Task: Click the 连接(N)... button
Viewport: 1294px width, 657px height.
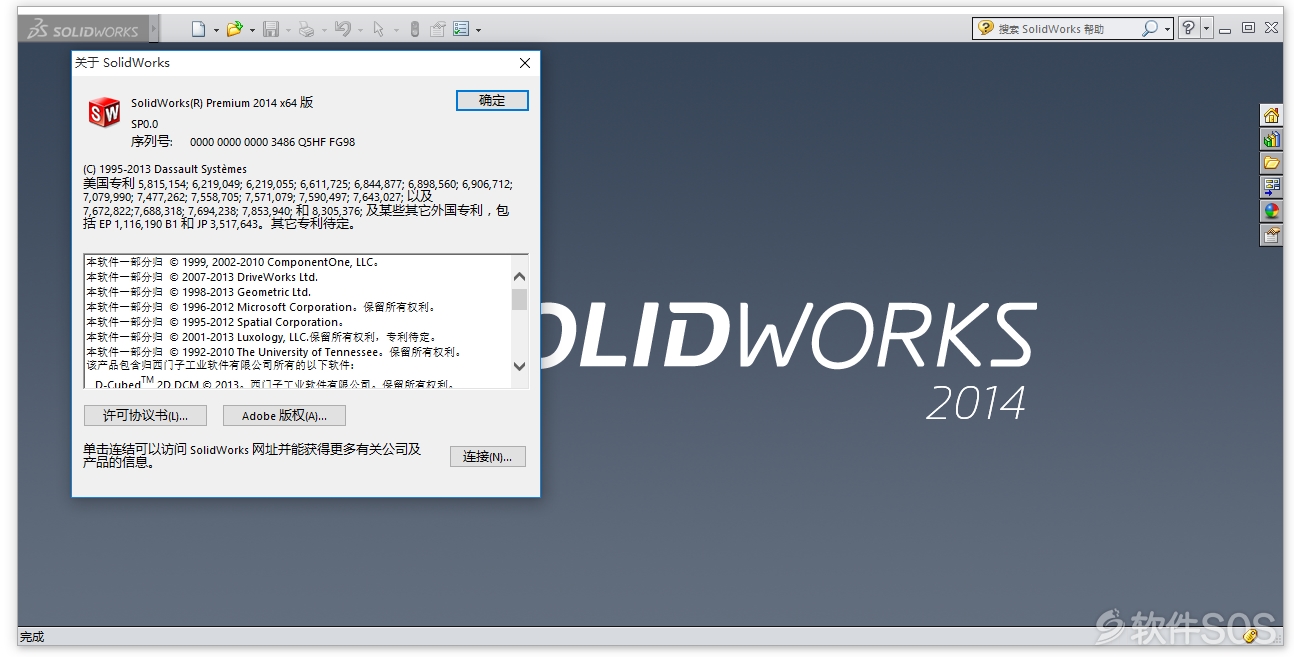Action: point(487,456)
